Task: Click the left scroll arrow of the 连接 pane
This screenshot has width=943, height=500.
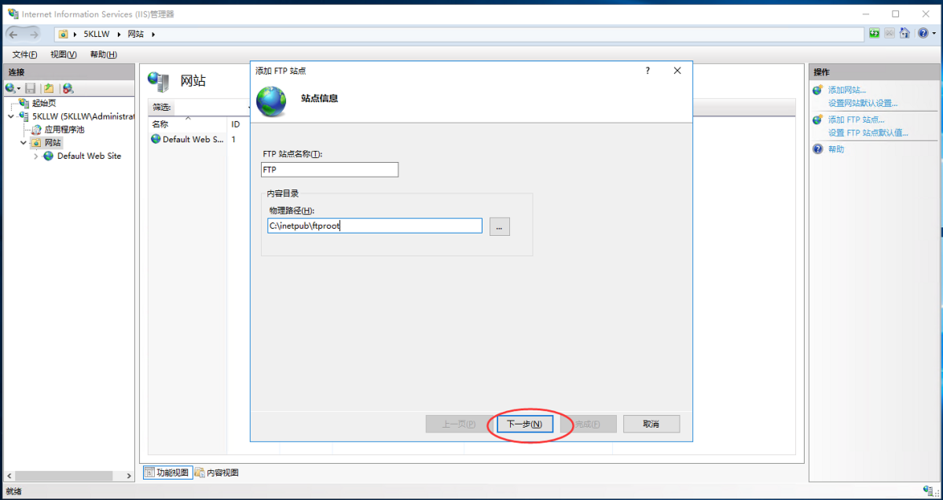Action: point(8,476)
